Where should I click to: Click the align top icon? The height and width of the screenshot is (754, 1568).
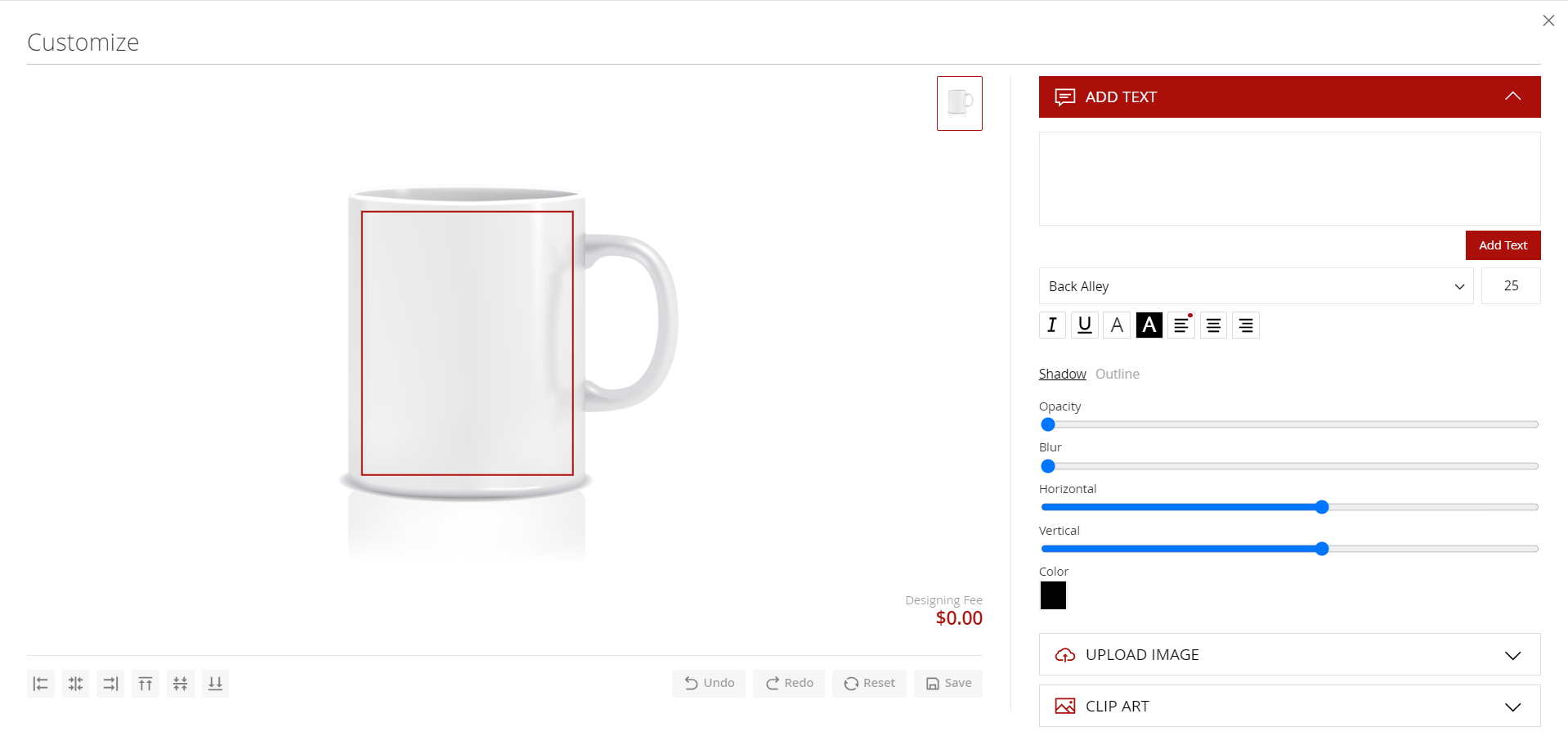point(146,684)
